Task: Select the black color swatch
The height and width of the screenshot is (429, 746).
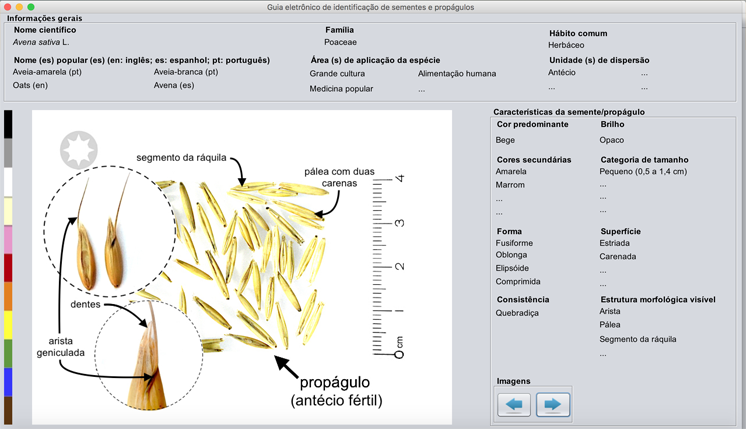Action: (8, 124)
